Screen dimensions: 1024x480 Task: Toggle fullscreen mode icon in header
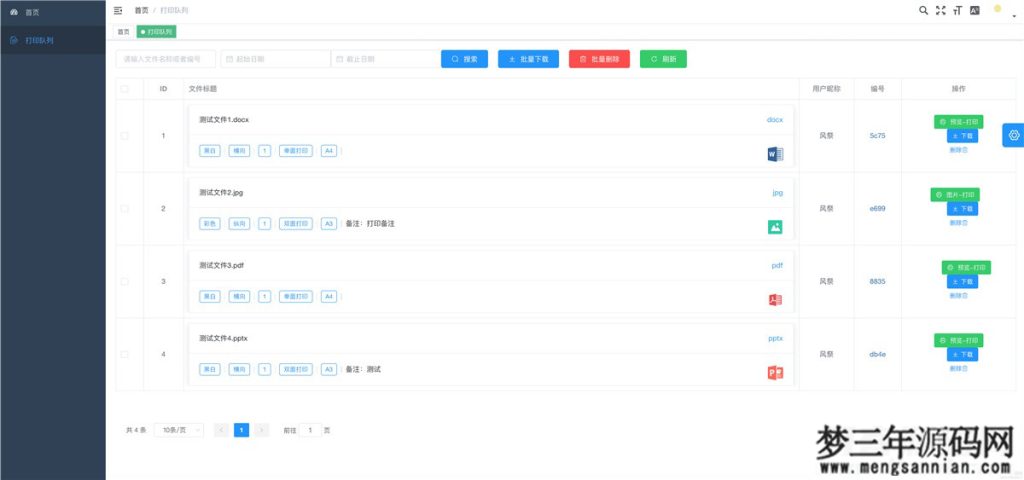(940, 10)
